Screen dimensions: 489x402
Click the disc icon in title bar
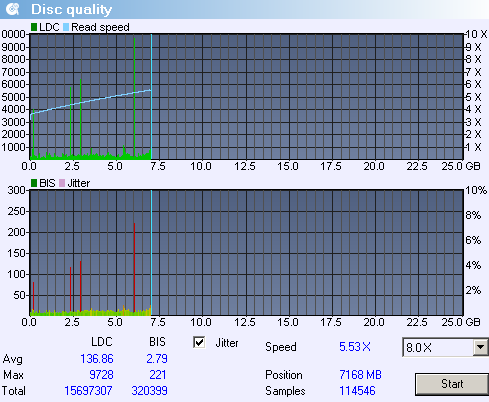point(13,9)
